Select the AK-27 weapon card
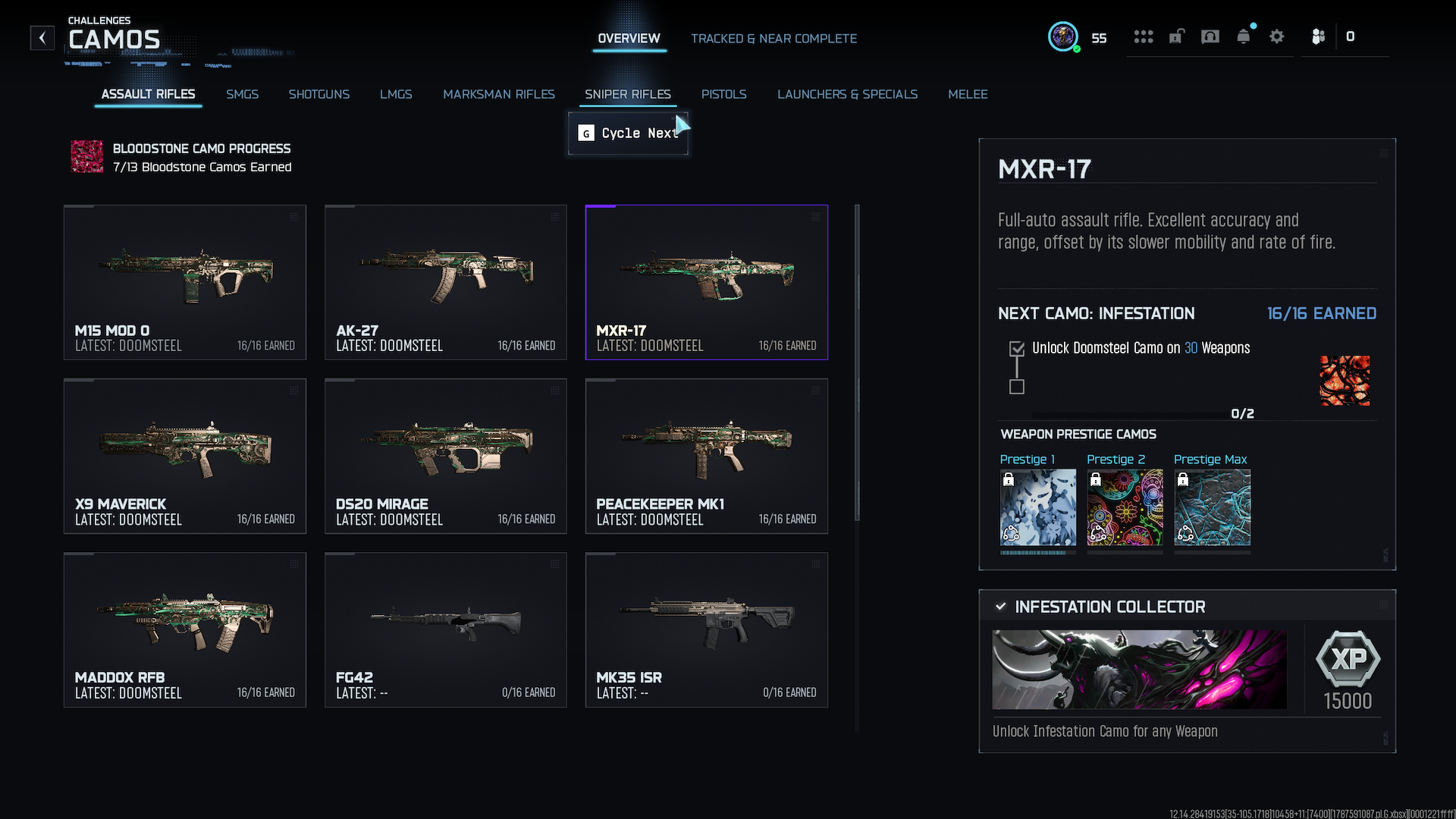The image size is (1456, 819). 446,282
